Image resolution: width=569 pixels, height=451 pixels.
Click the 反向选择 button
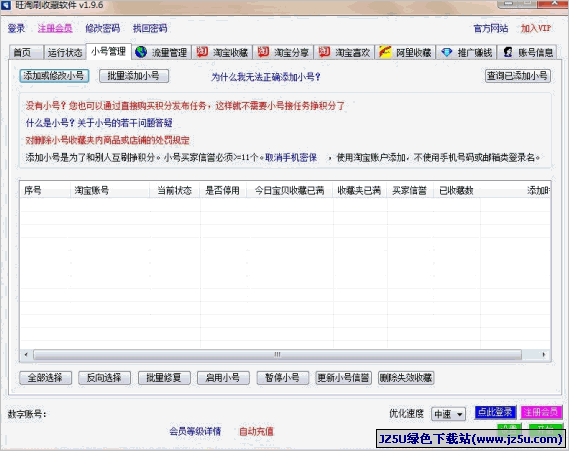(x=105, y=378)
